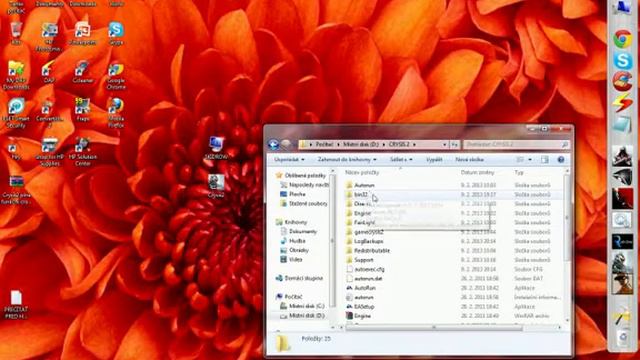Click the pencil icon in side dock
This screenshot has height=360, width=640.
click(x=622, y=317)
